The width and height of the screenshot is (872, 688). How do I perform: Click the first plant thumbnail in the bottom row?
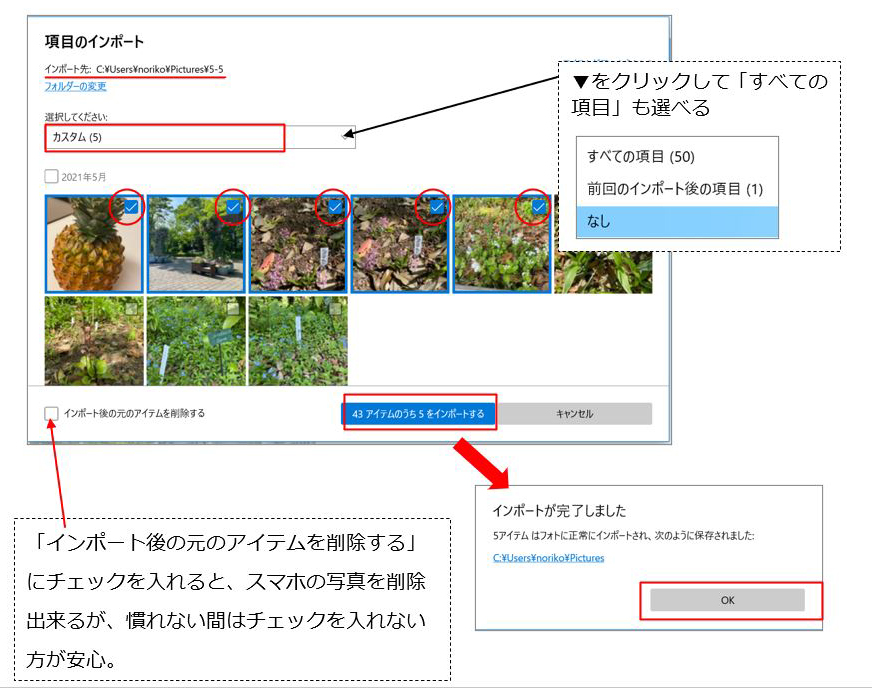[x=92, y=340]
